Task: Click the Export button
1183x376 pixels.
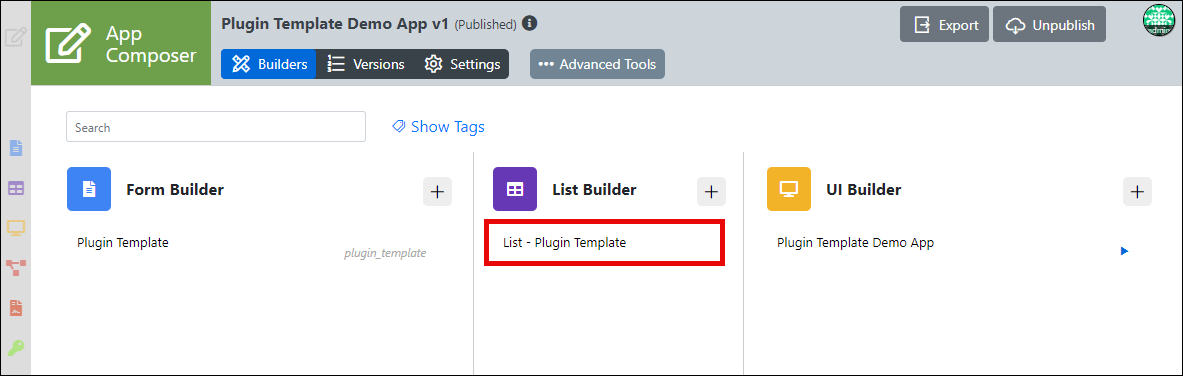Action: [945, 25]
